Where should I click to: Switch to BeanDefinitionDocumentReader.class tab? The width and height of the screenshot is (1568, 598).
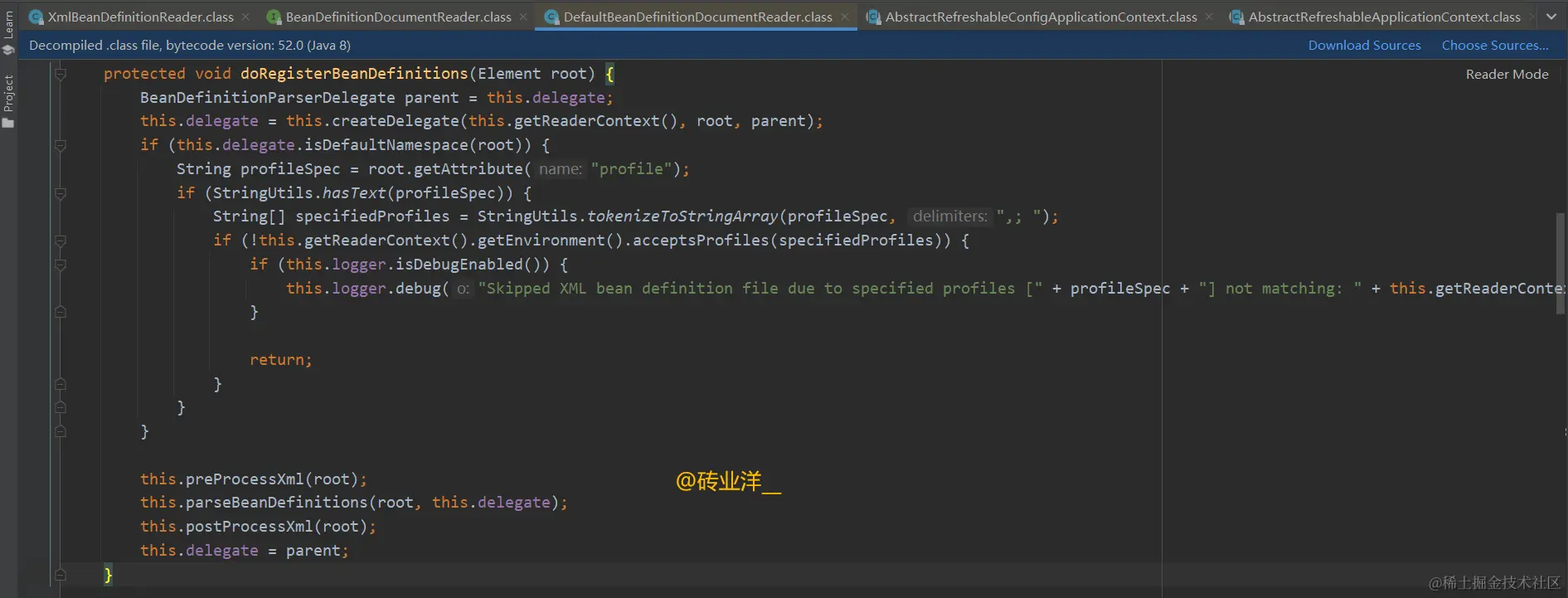pos(398,17)
